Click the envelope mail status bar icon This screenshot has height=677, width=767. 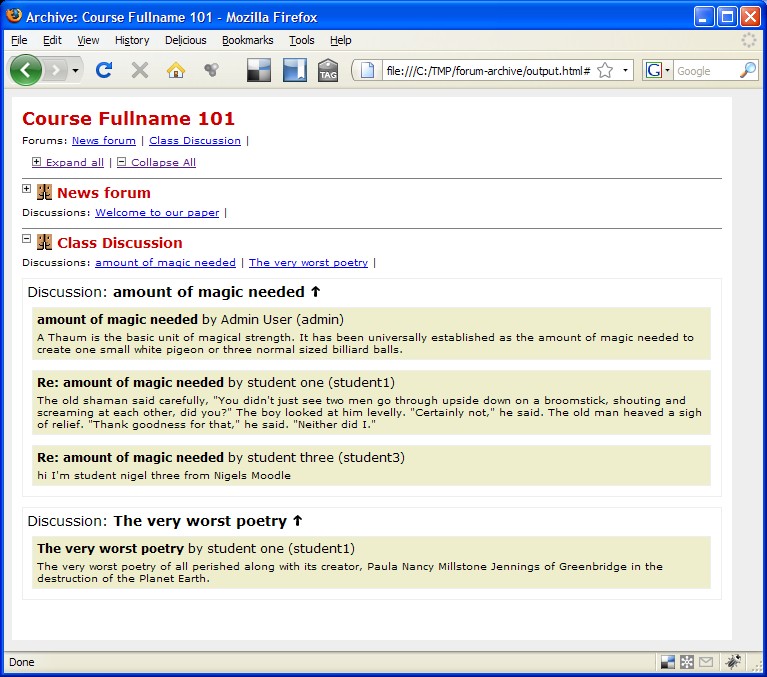[x=705, y=662]
